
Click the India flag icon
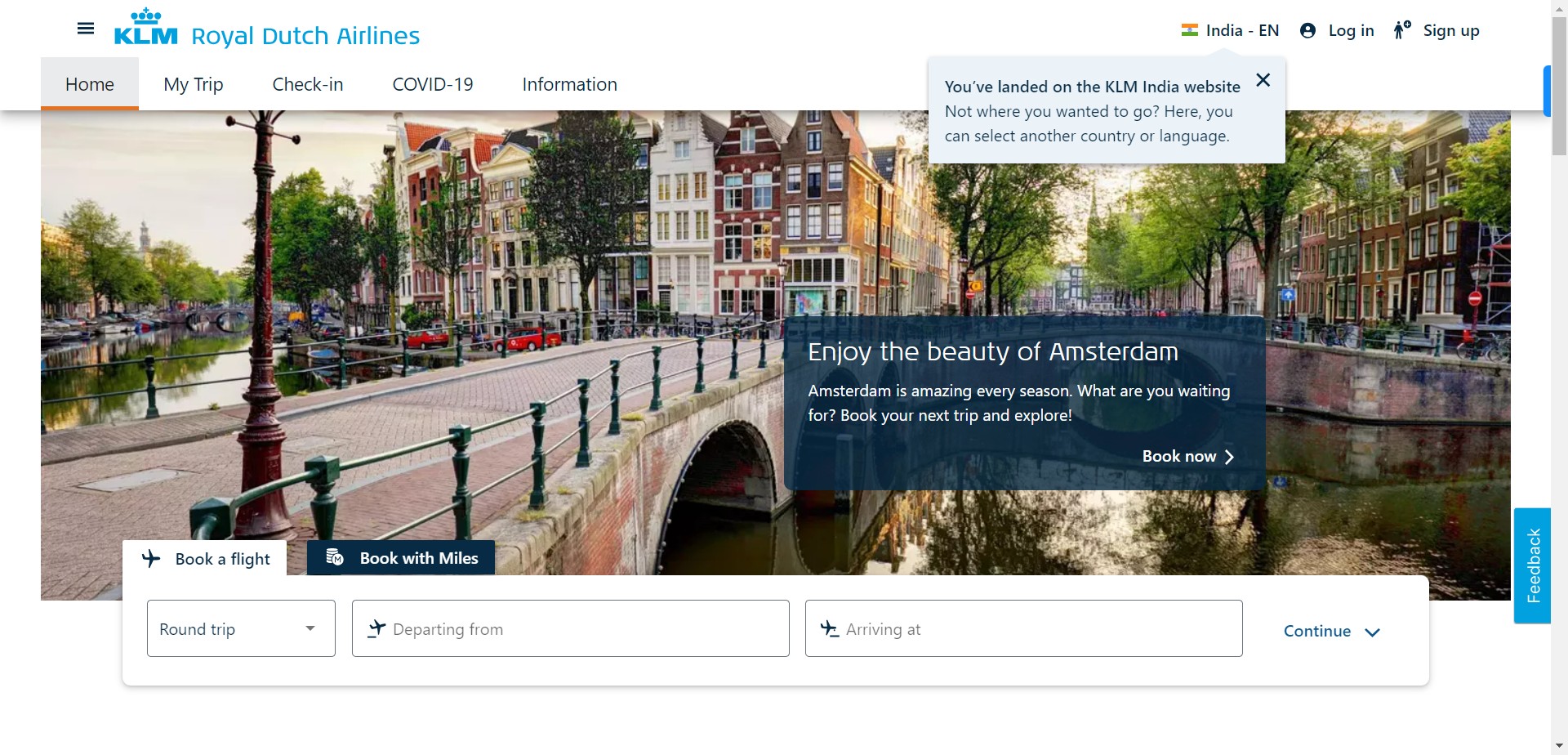pos(1189,30)
